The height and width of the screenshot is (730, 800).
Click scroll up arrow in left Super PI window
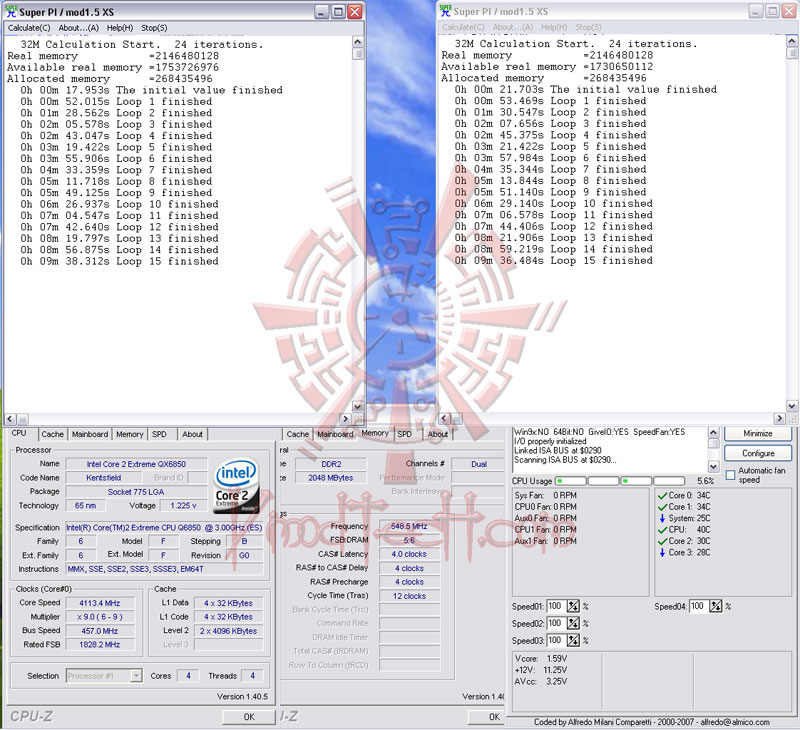[x=358, y=42]
